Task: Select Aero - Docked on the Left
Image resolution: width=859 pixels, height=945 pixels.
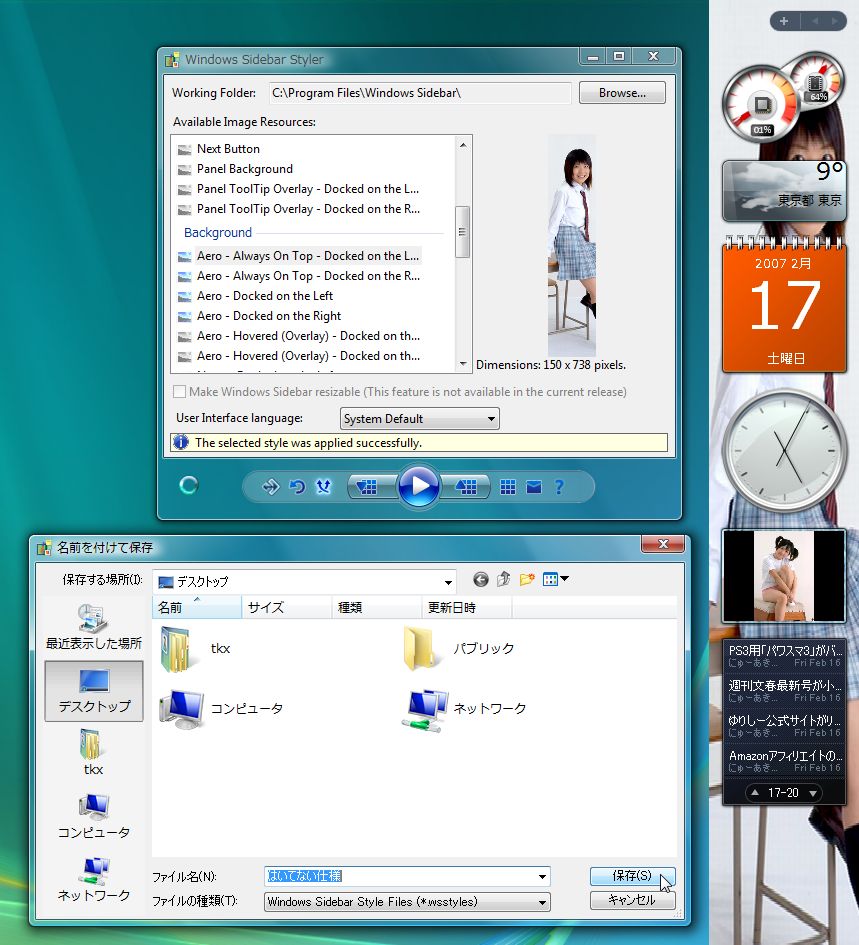Action: point(256,296)
